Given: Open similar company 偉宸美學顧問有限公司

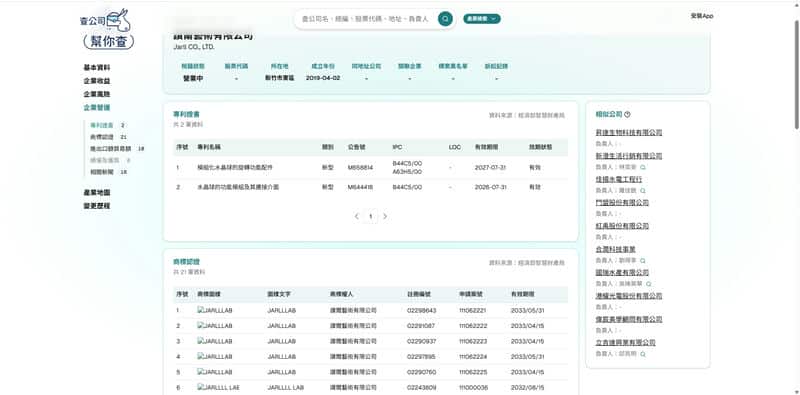Looking at the screenshot, I should point(629,319).
